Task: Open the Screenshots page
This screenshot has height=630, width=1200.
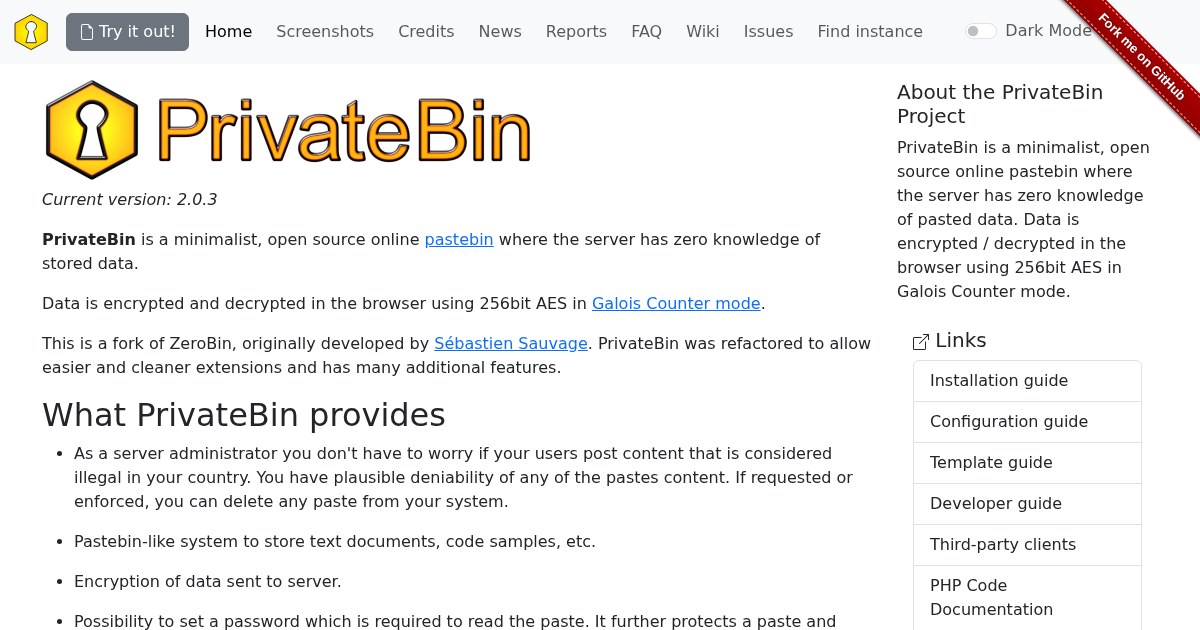Action: 325,32
